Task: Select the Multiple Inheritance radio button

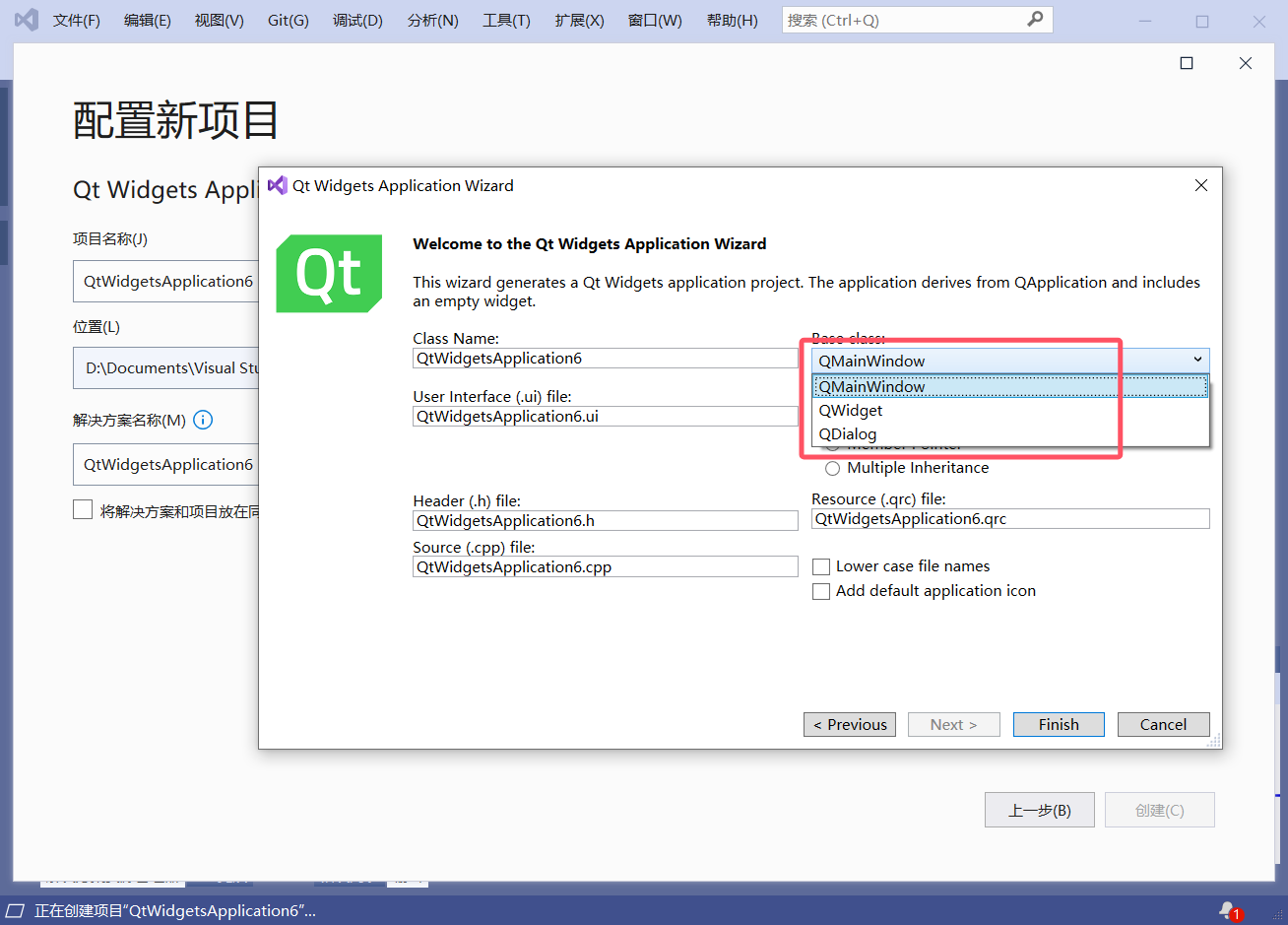Action: point(832,468)
